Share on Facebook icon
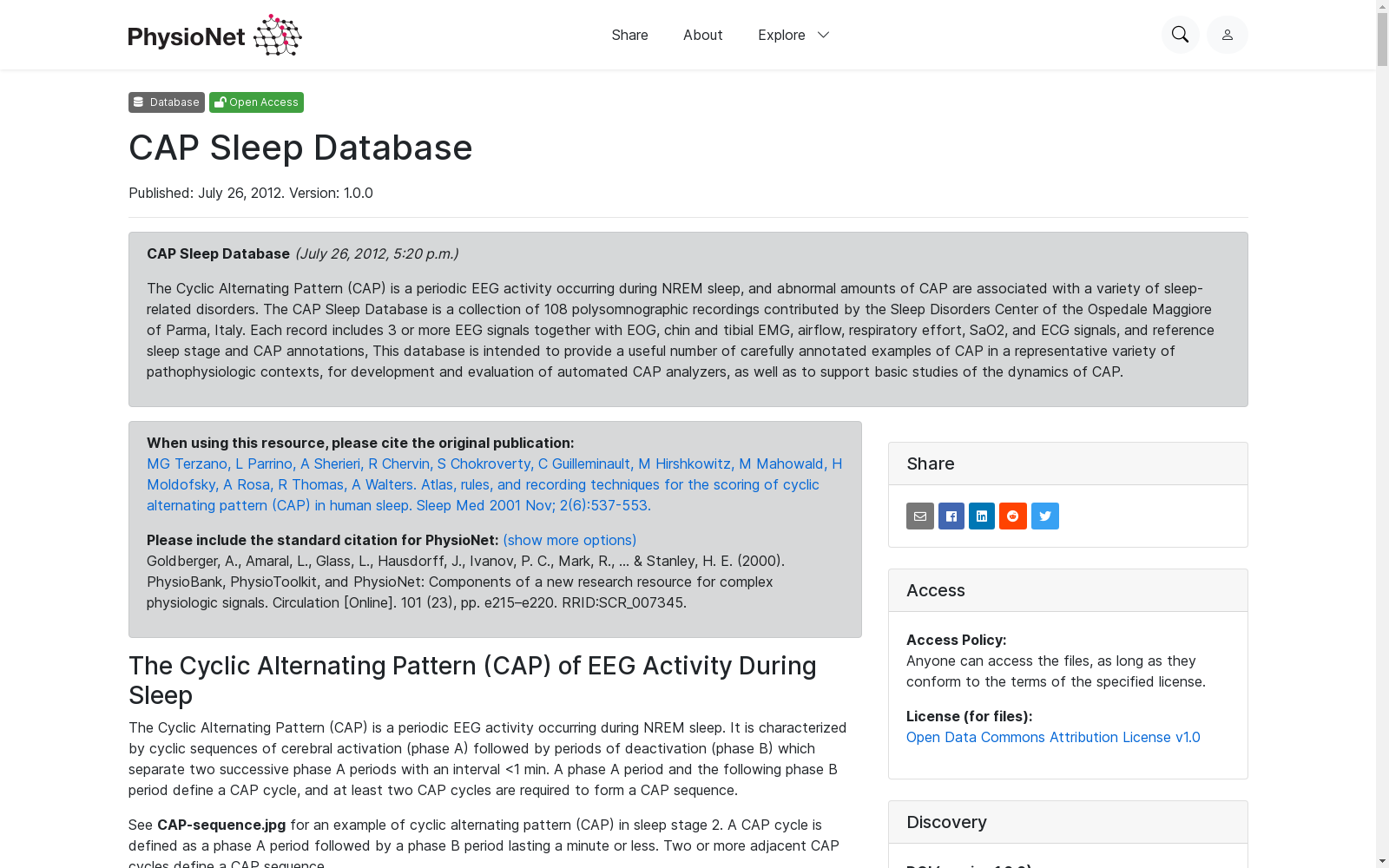This screenshot has height=868, width=1389. click(951, 516)
